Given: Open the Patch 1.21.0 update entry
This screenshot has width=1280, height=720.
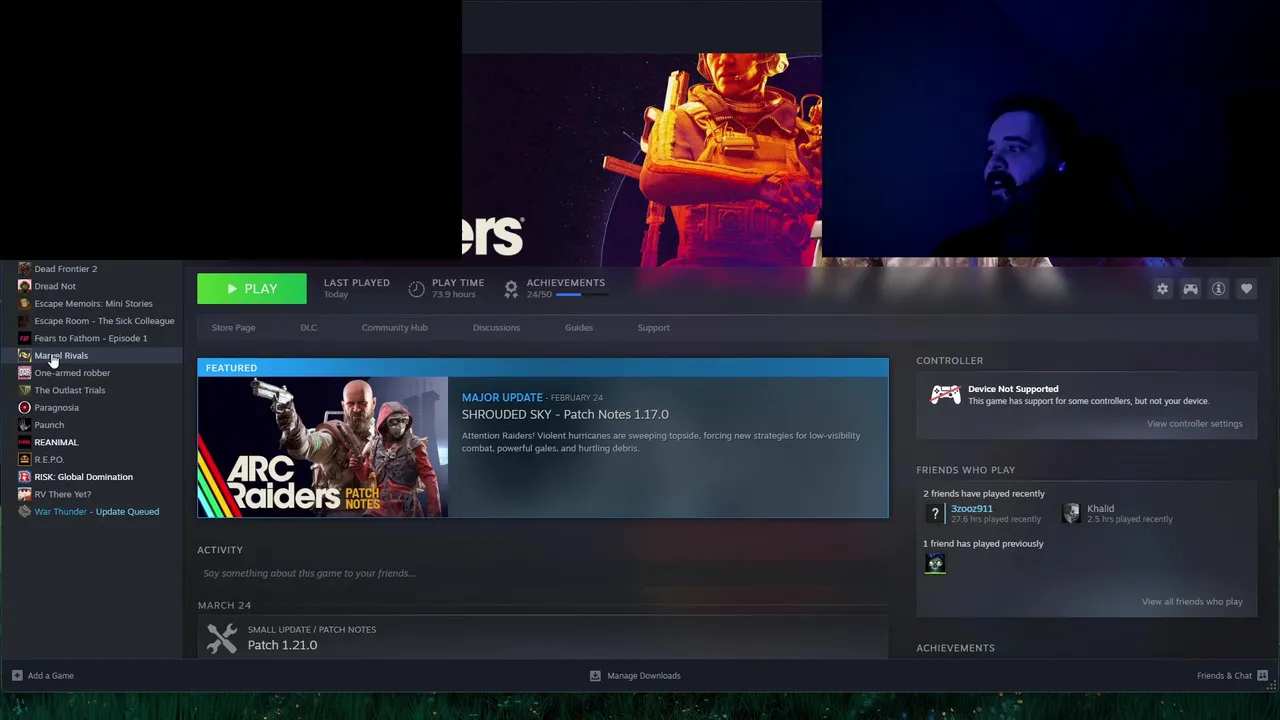Looking at the screenshot, I should click(542, 637).
